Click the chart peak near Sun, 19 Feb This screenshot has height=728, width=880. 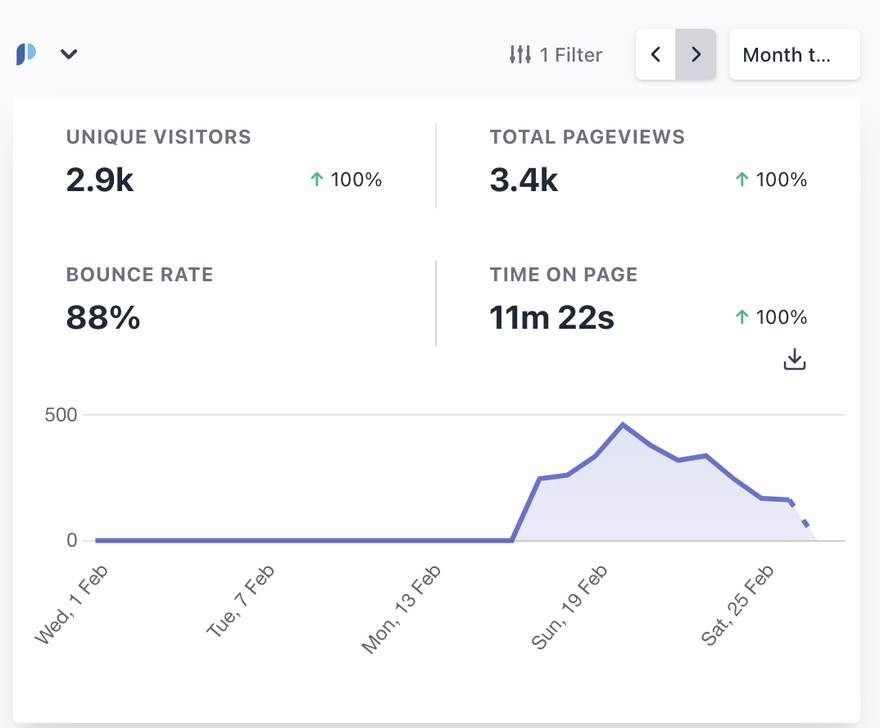coord(623,425)
